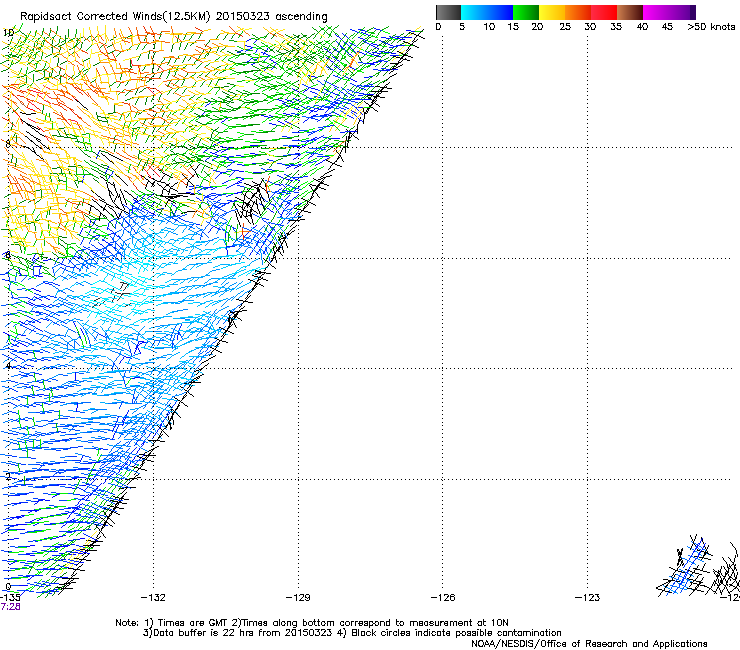This screenshot has height=650, width=740.
Task: Click the 'Data buffer is 22 hrs' note line
Action: click(352, 633)
